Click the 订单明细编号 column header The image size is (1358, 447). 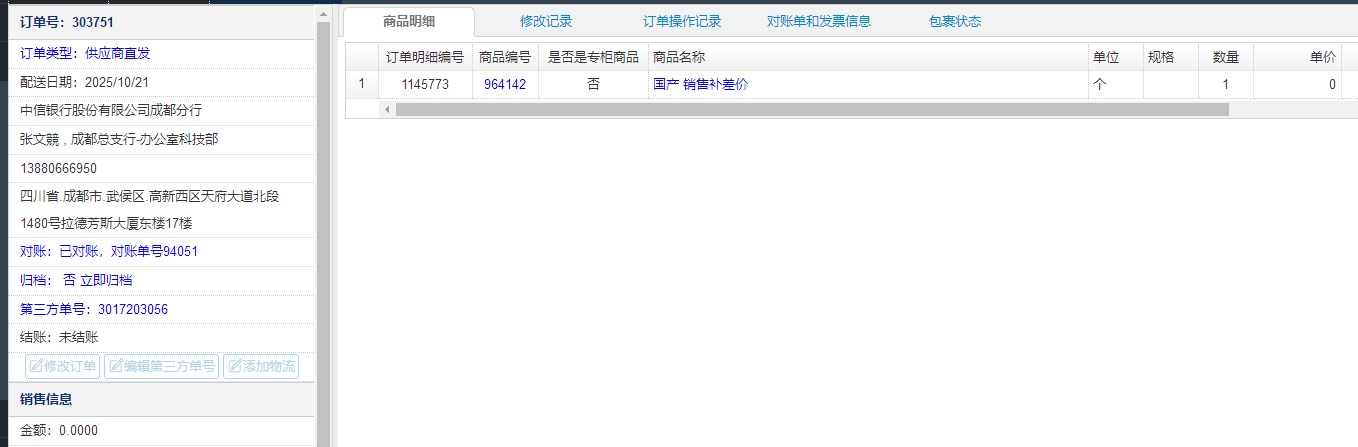(x=424, y=58)
